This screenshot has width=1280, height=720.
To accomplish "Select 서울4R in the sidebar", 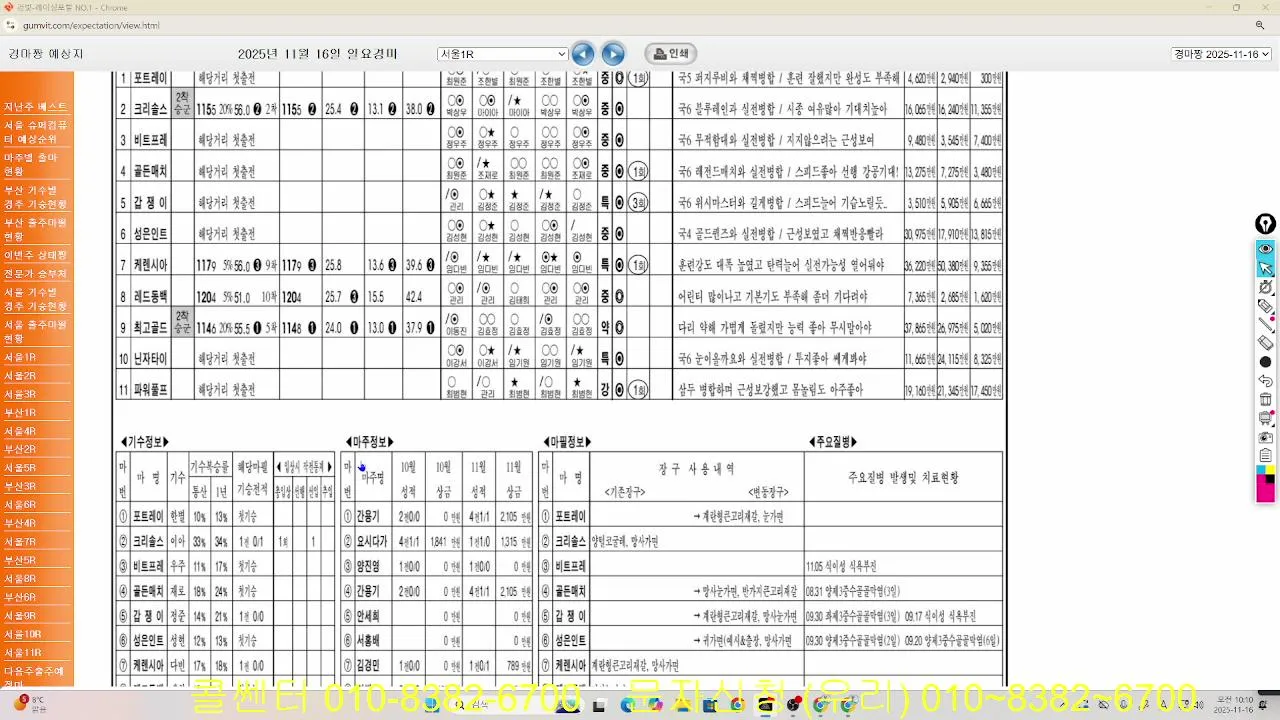I will [20, 431].
